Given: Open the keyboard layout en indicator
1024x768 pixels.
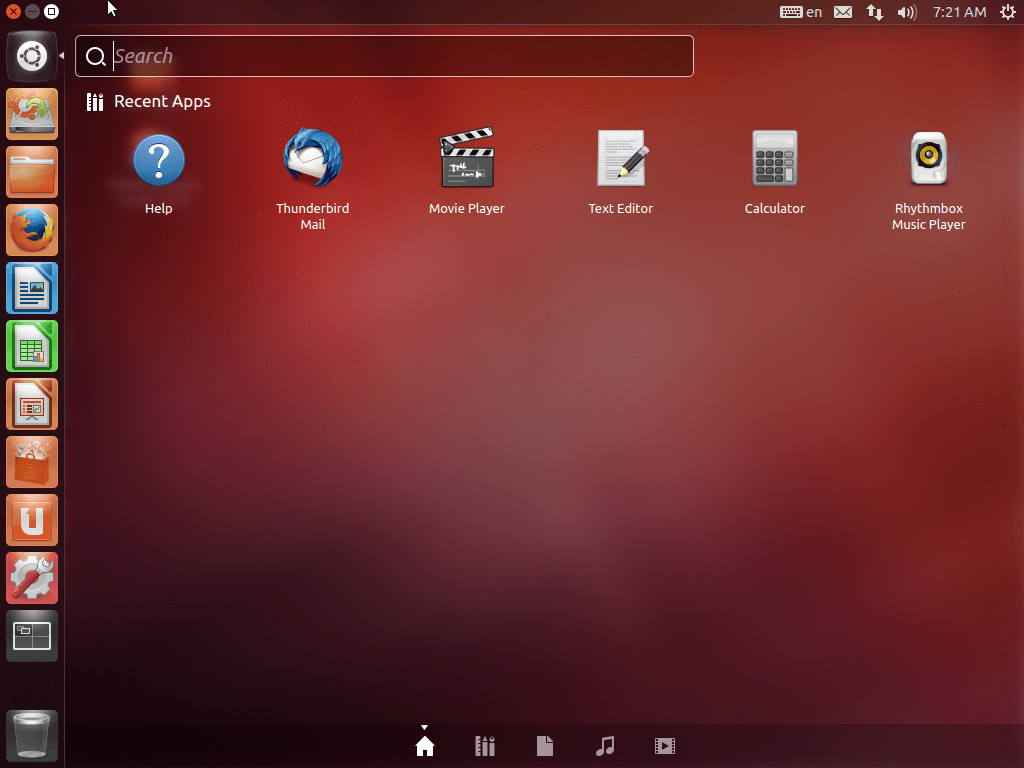Looking at the screenshot, I should [x=801, y=12].
